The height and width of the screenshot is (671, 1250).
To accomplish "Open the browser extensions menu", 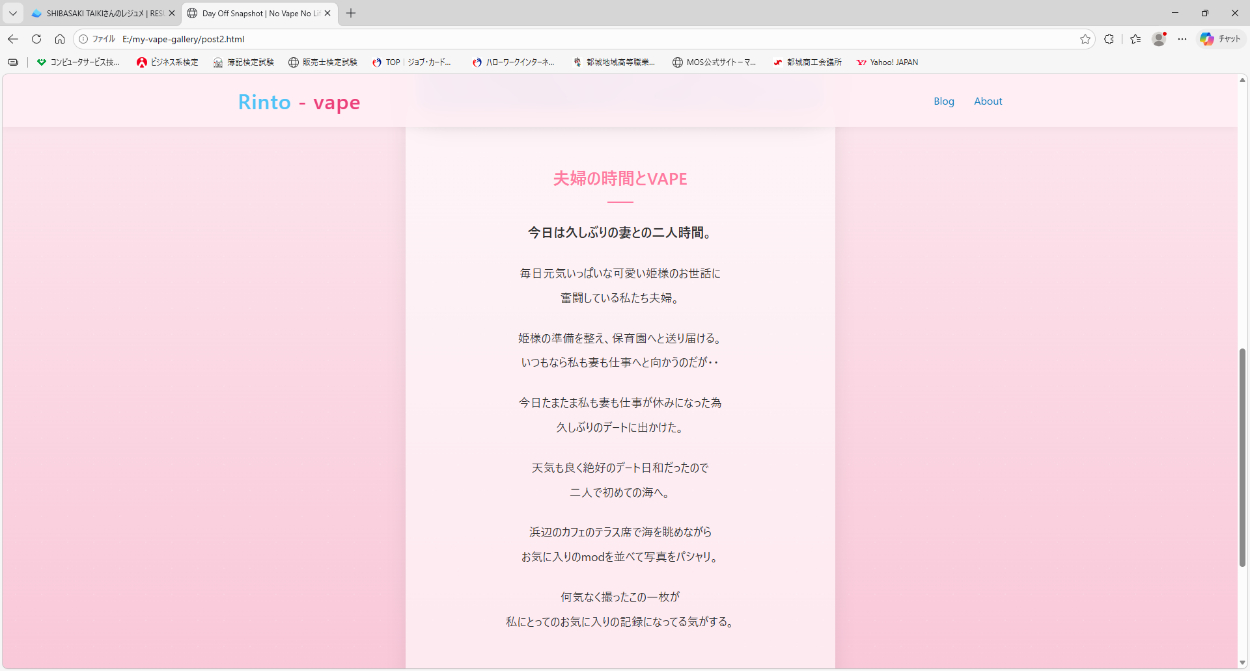I will (1109, 39).
